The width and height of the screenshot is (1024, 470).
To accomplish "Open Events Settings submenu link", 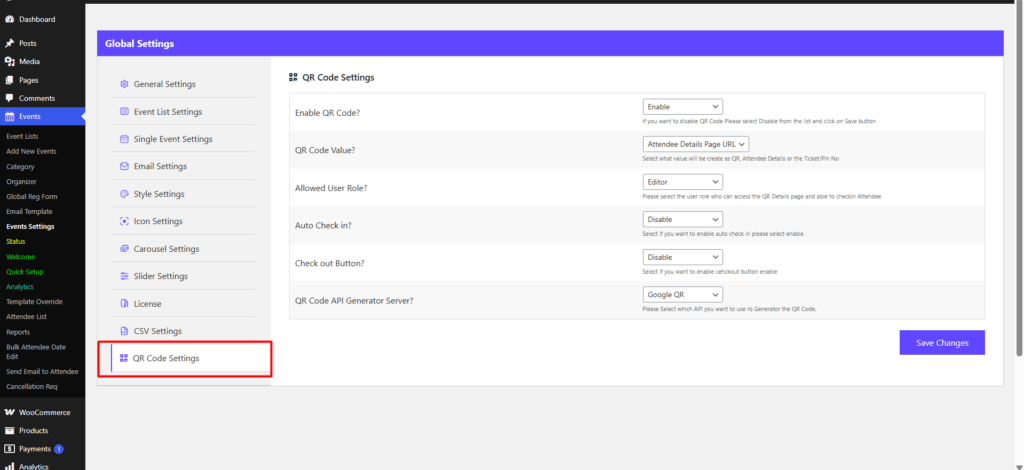I will click(x=30, y=227).
